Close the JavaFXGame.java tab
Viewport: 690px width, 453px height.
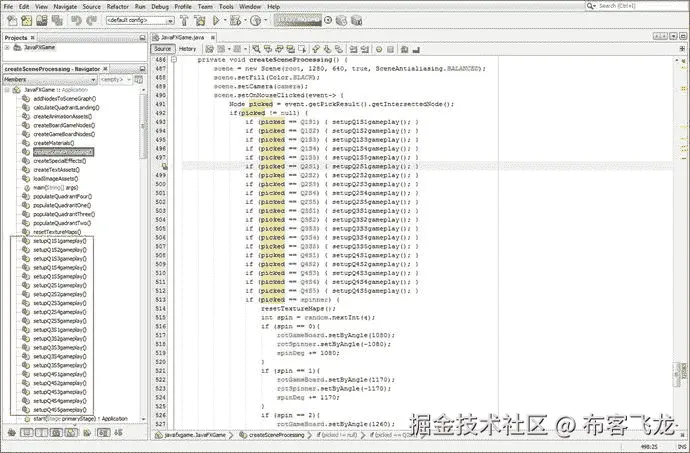[213, 37]
